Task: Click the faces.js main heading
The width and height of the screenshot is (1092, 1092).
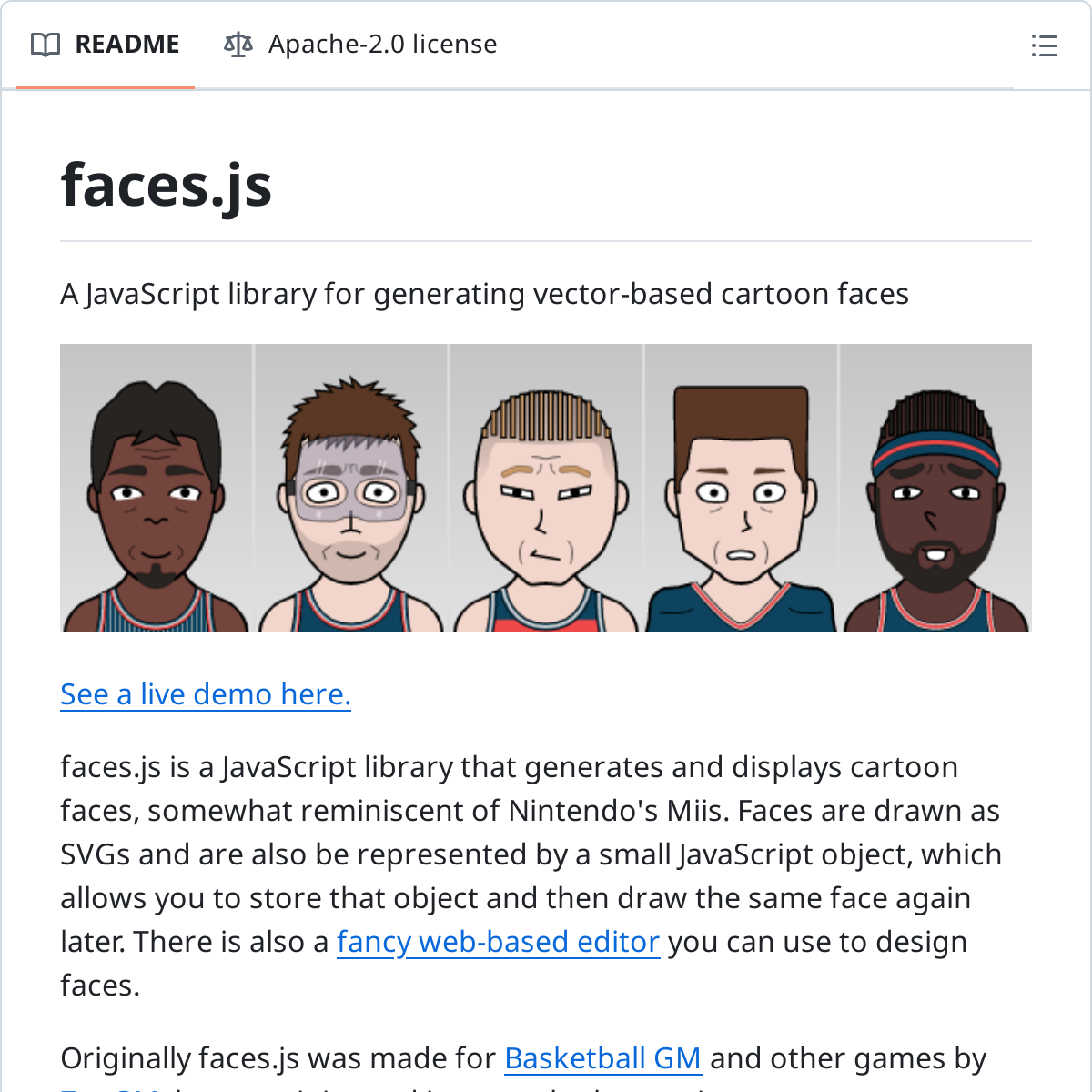Action: point(167,185)
